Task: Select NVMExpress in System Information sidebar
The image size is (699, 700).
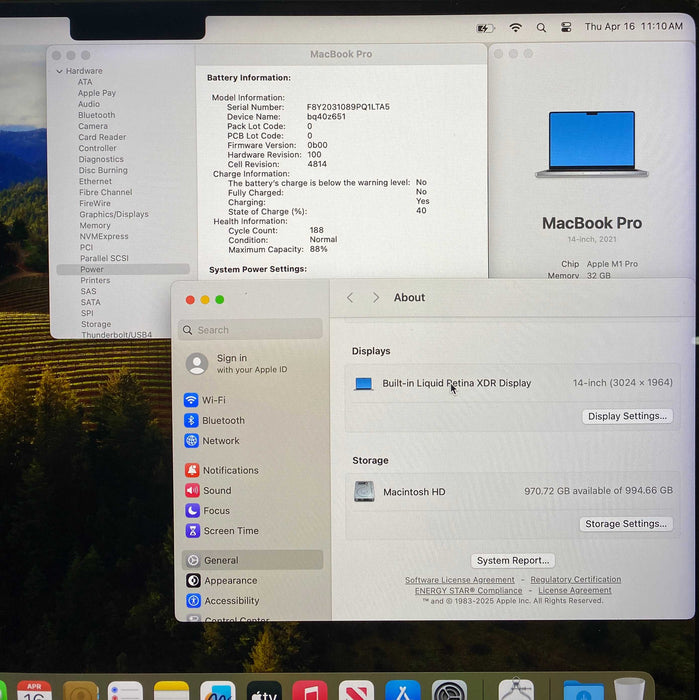Action: (104, 236)
